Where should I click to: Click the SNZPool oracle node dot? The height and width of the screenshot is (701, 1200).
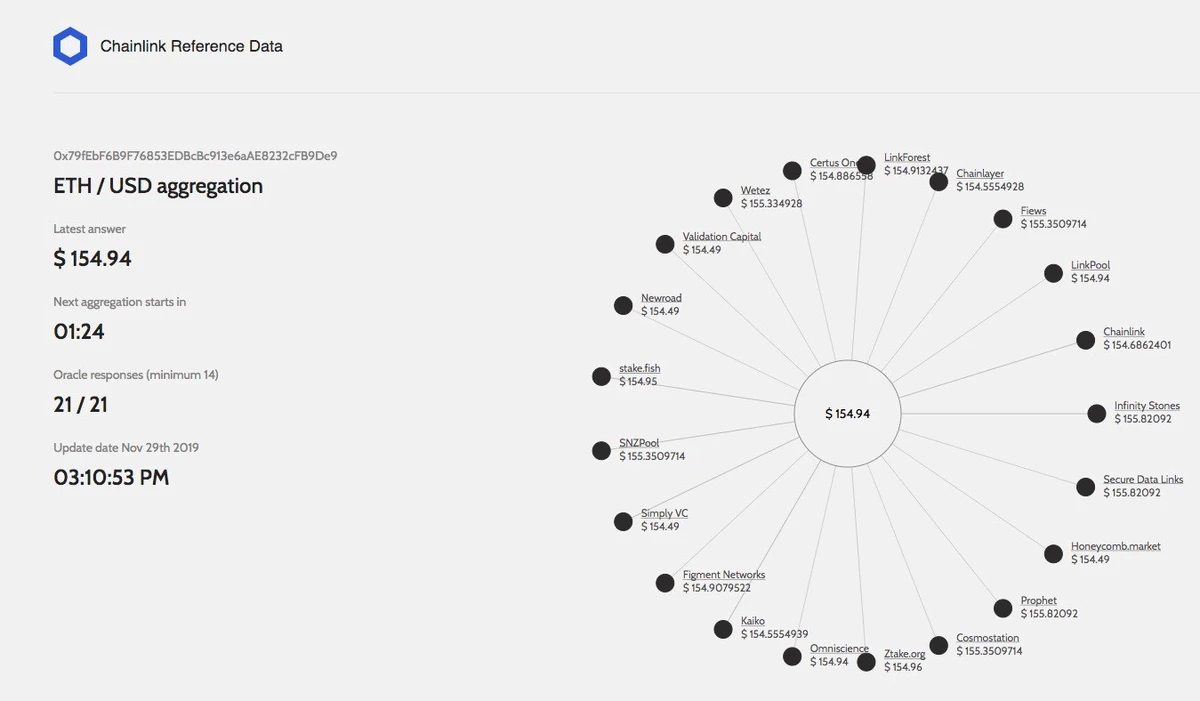601,451
